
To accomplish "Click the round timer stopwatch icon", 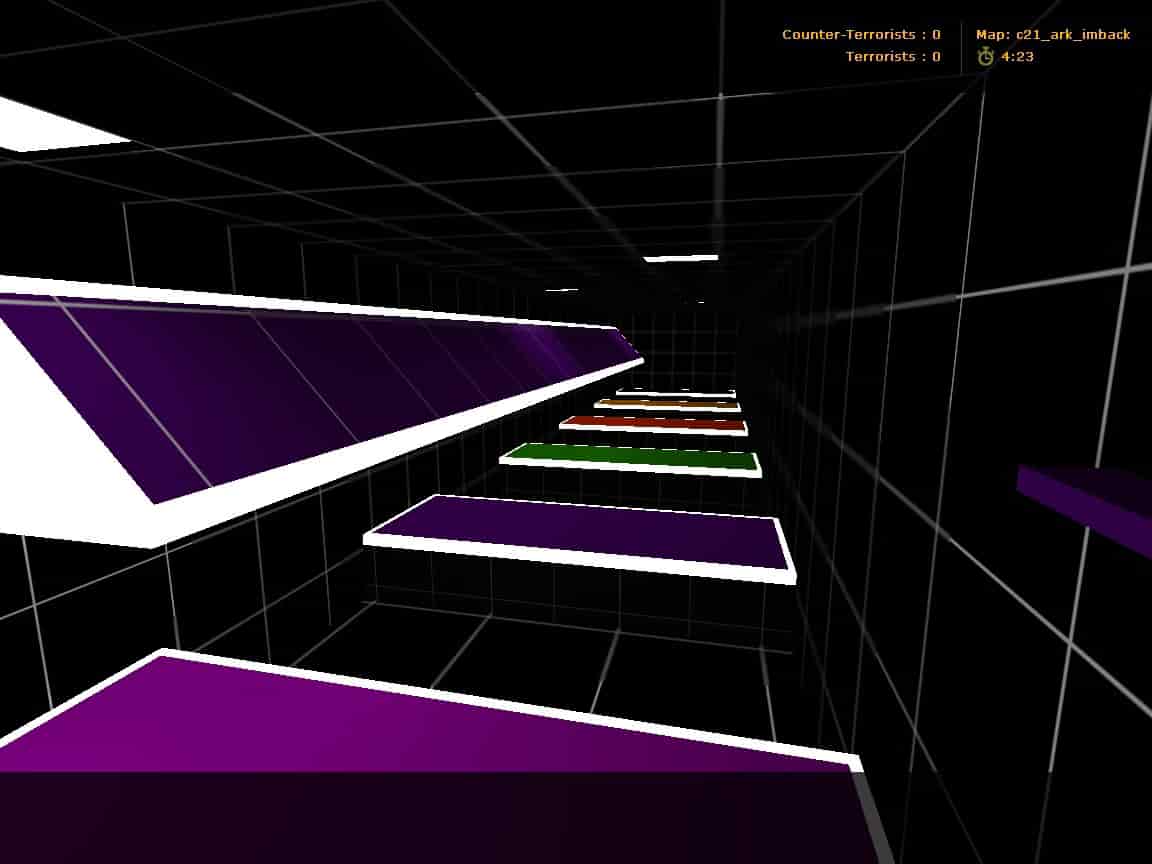I will point(985,57).
